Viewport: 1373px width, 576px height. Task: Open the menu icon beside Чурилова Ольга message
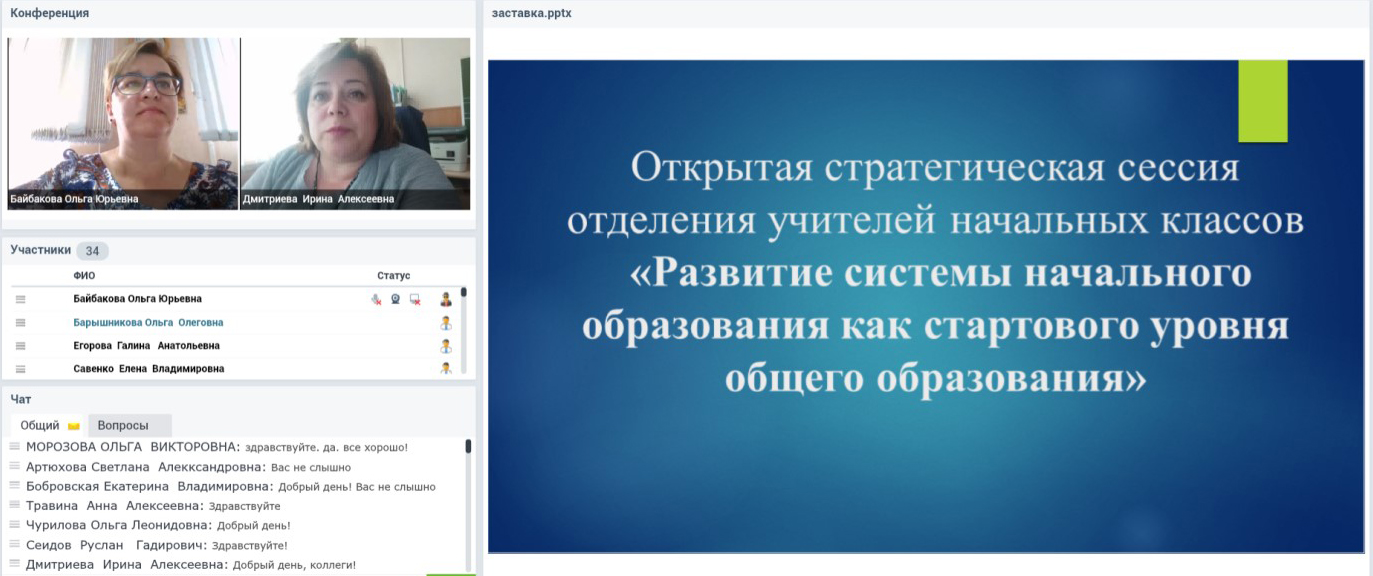(x=14, y=525)
